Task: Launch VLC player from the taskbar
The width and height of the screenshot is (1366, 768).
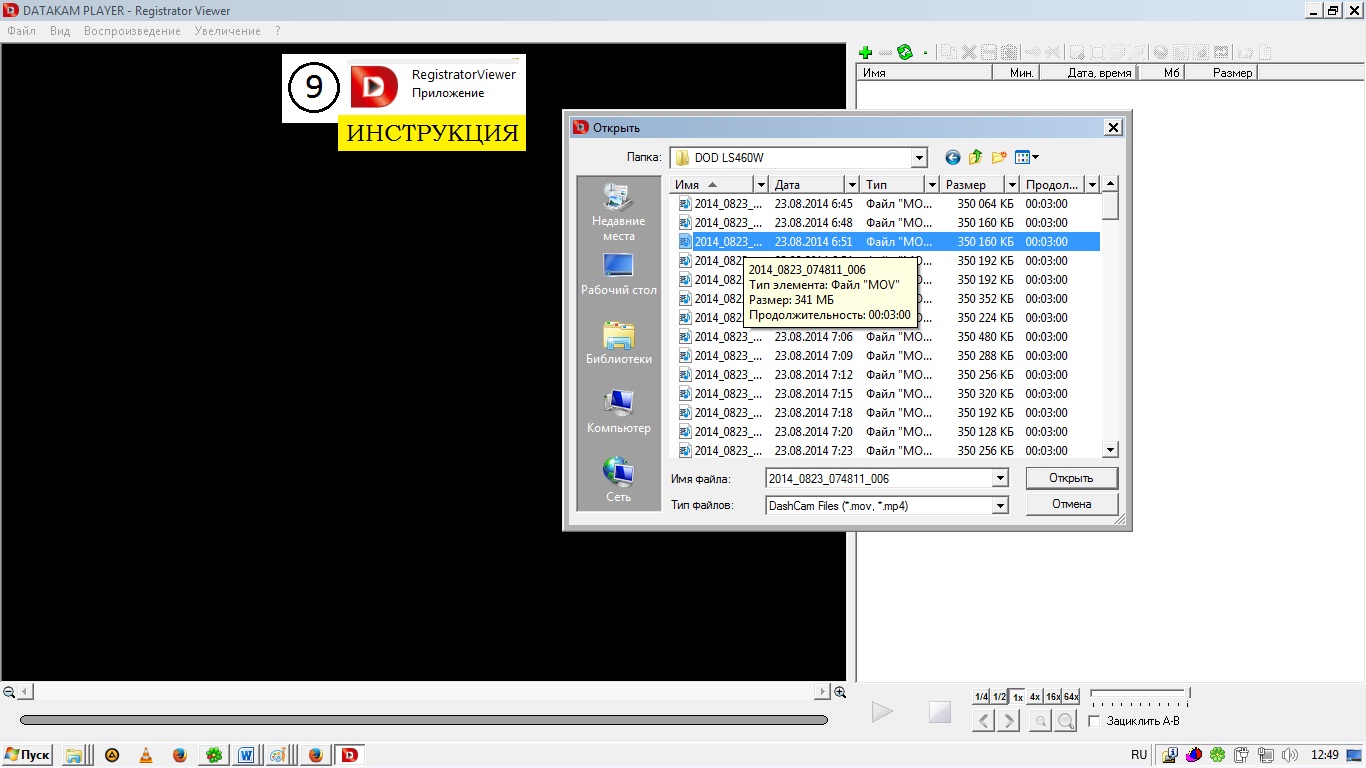Action: pyautogui.click(x=146, y=755)
